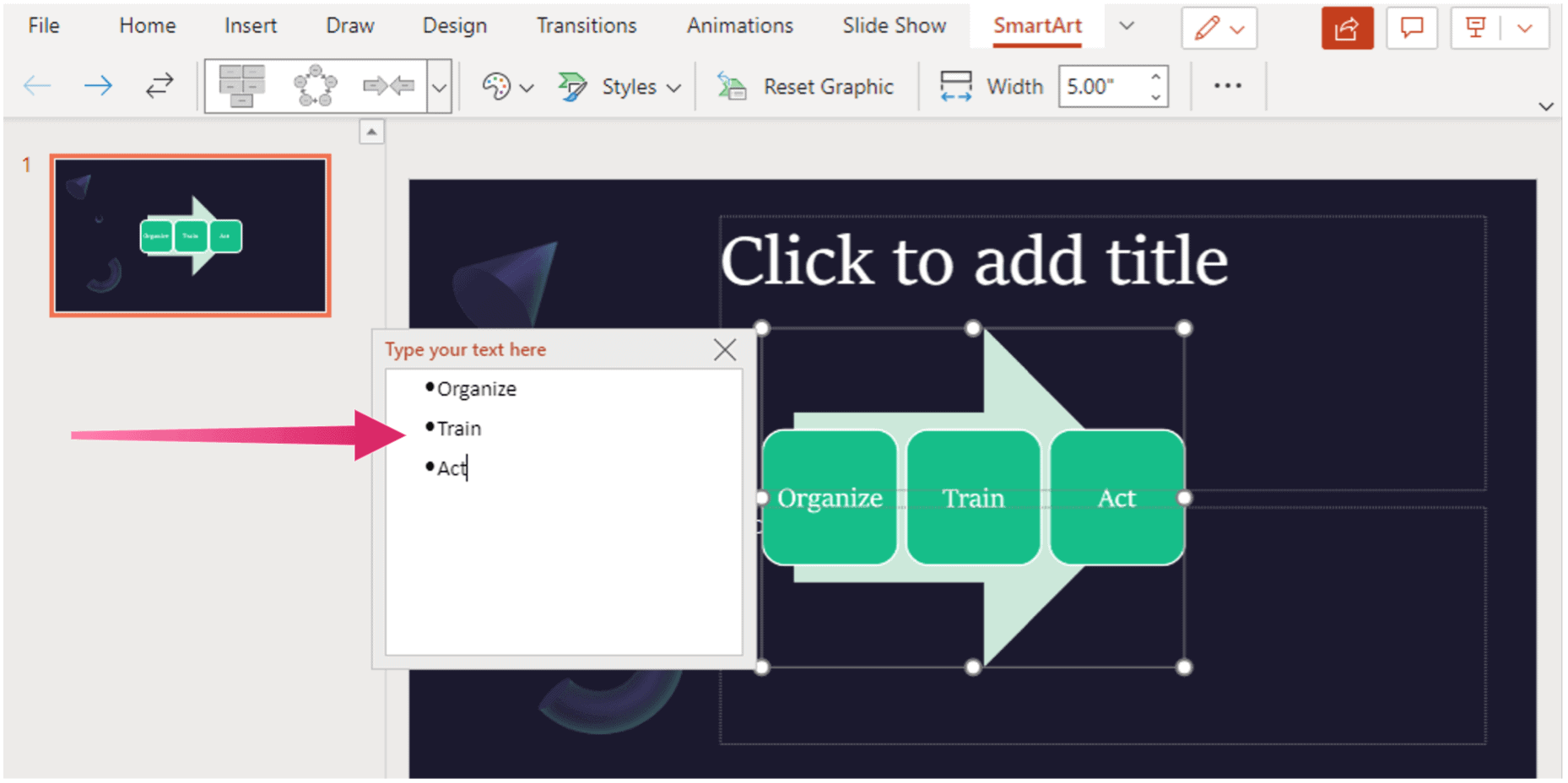Click the demote right arrow icon

coord(98,85)
